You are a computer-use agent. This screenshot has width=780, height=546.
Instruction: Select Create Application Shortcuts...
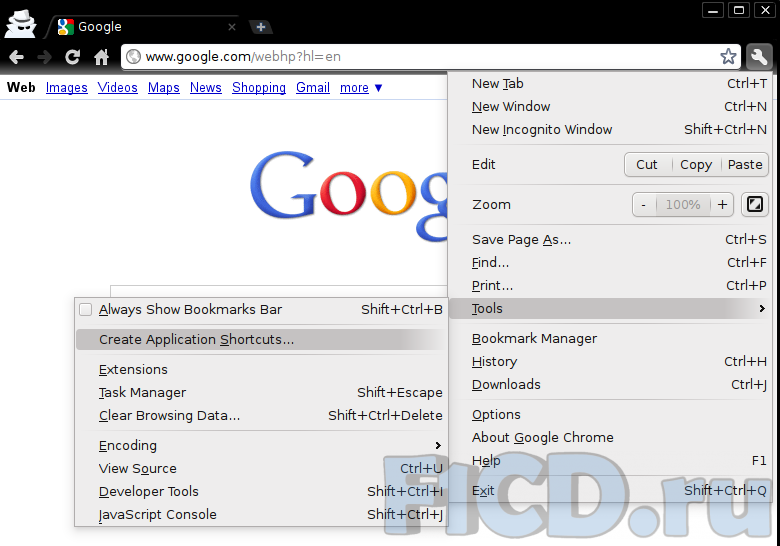point(261,340)
